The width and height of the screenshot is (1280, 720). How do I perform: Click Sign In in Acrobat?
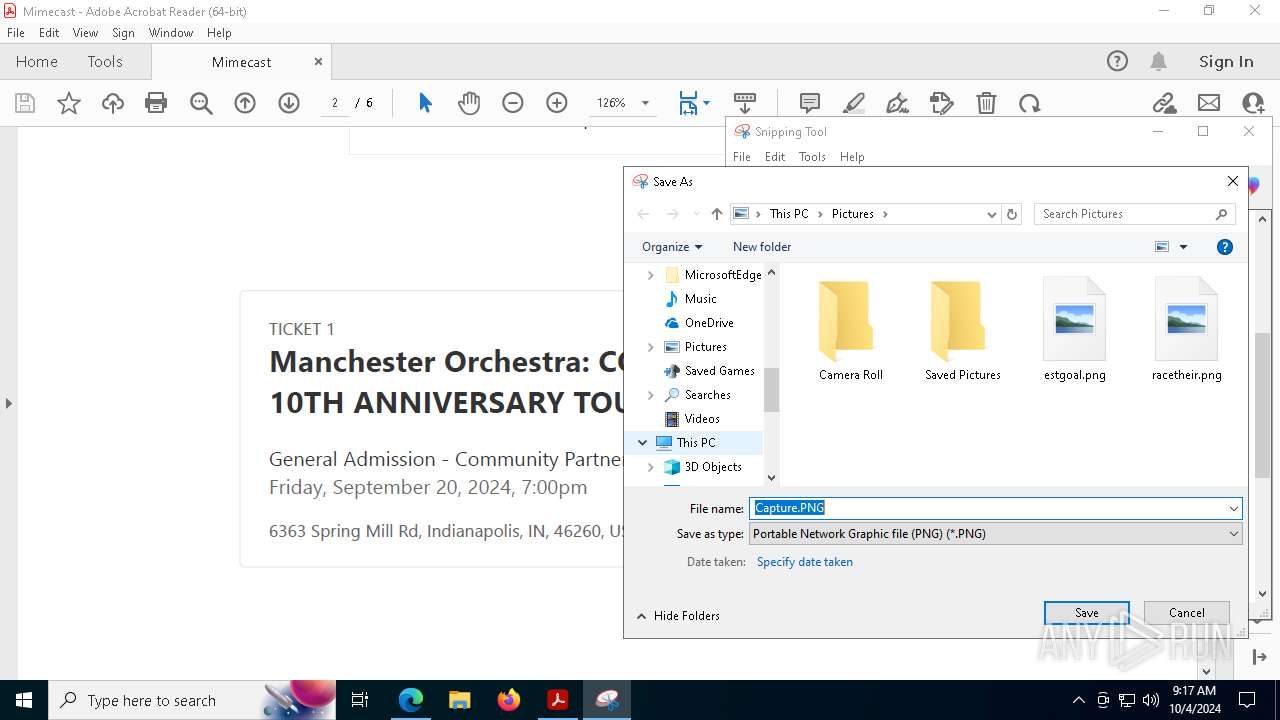1226,61
